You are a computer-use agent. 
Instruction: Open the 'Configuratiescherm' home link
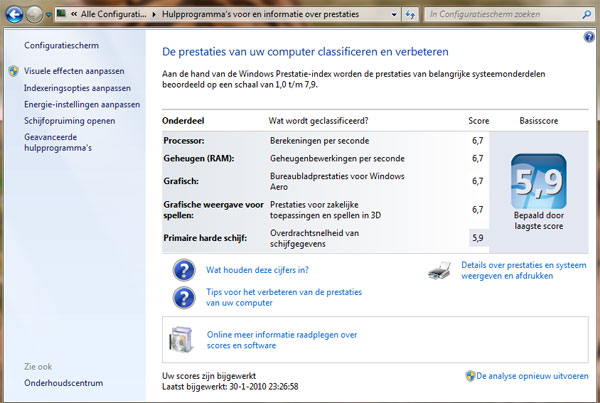(61, 45)
